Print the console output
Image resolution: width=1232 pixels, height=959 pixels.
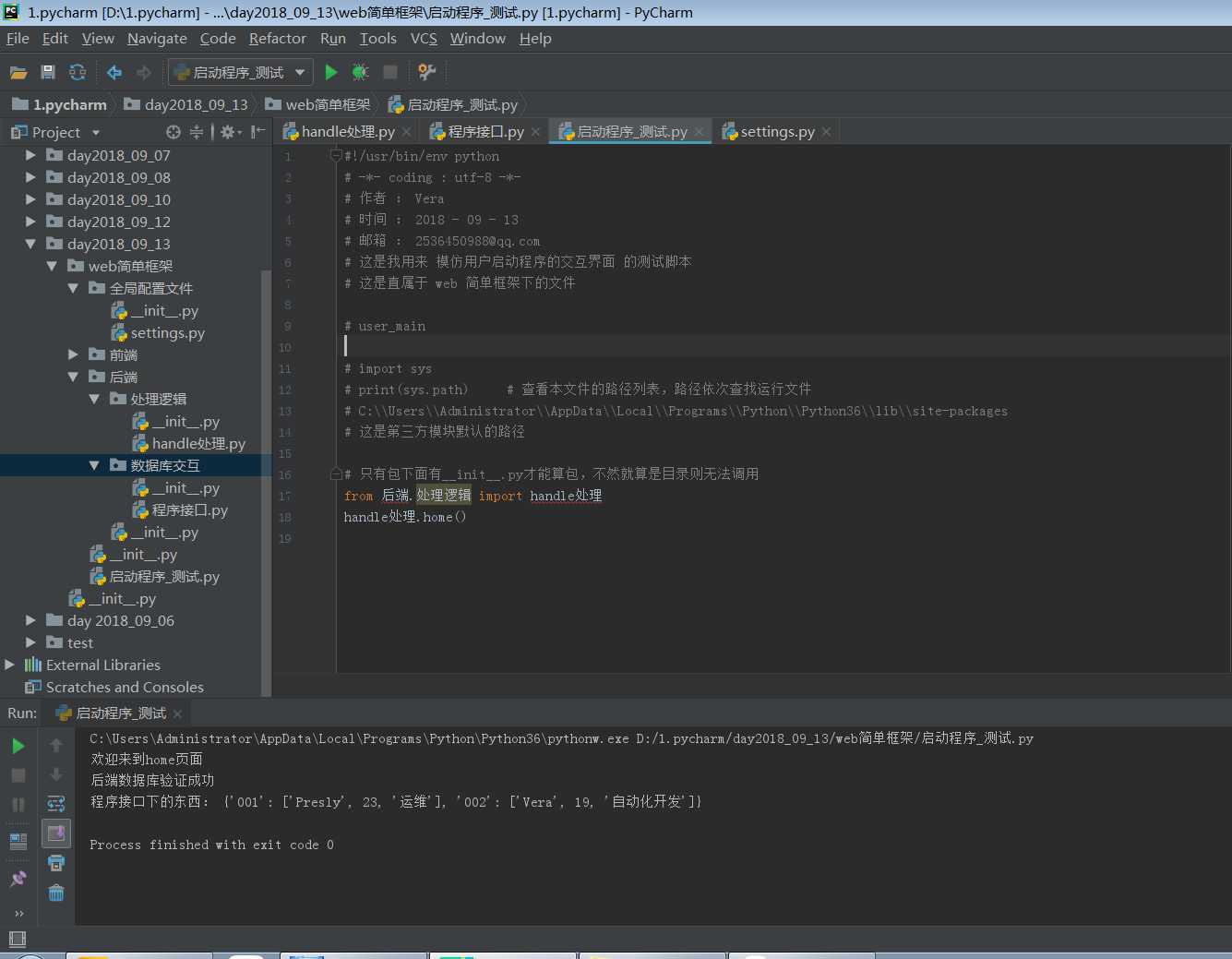click(56, 863)
